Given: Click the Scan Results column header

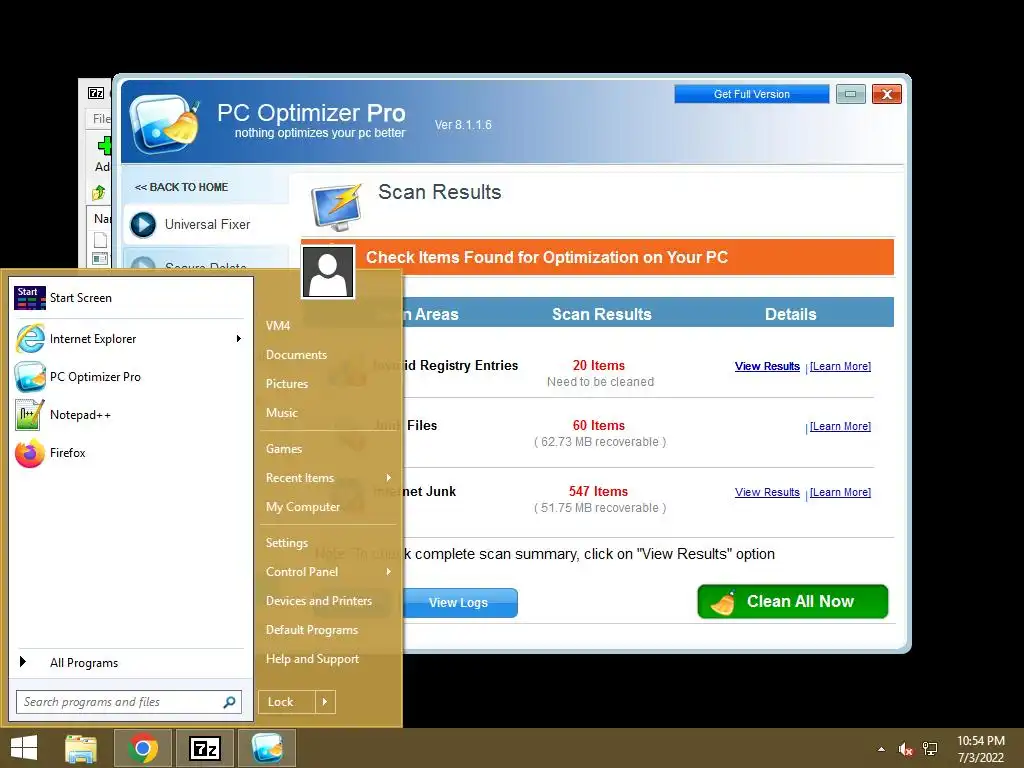Looking at the screenshot, I should click(x=601, y=314).
